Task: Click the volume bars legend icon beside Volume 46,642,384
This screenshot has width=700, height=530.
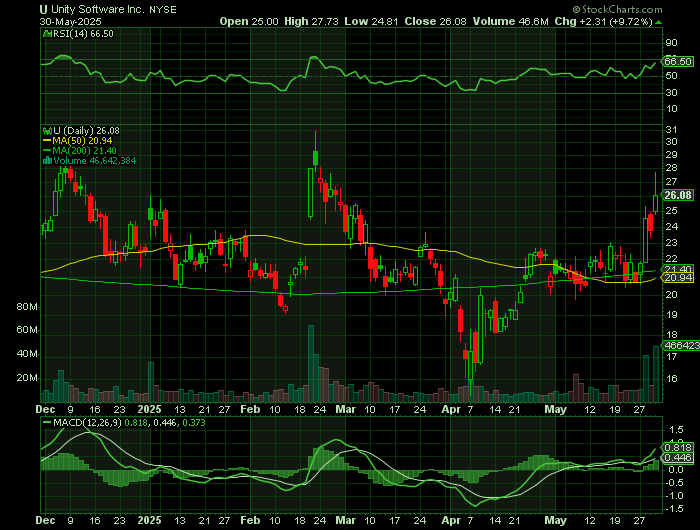Action: (47, 161)
